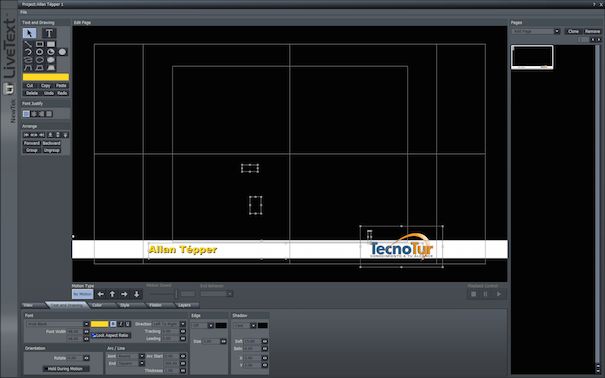Choose the filled rectangle tool

[x=51, y=44]
